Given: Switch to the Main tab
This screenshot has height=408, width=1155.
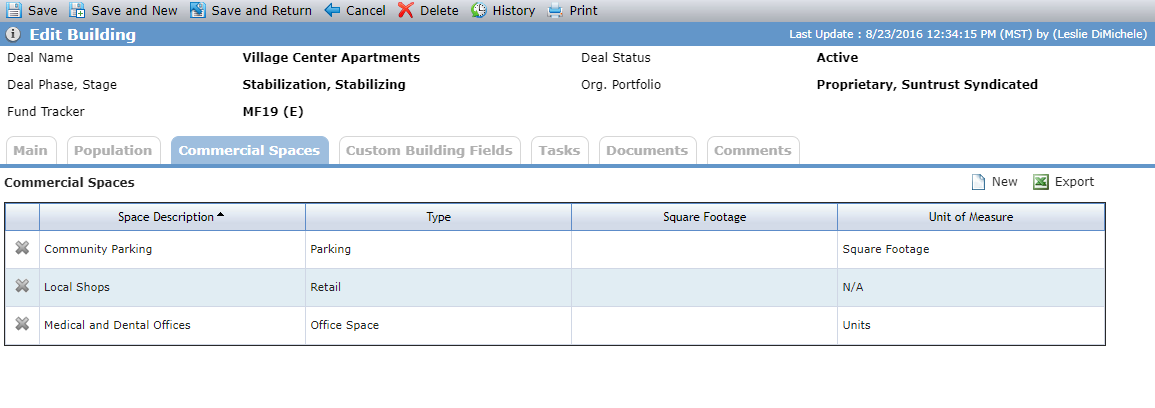Looking at the screenshot, I should tap(31, 150).
